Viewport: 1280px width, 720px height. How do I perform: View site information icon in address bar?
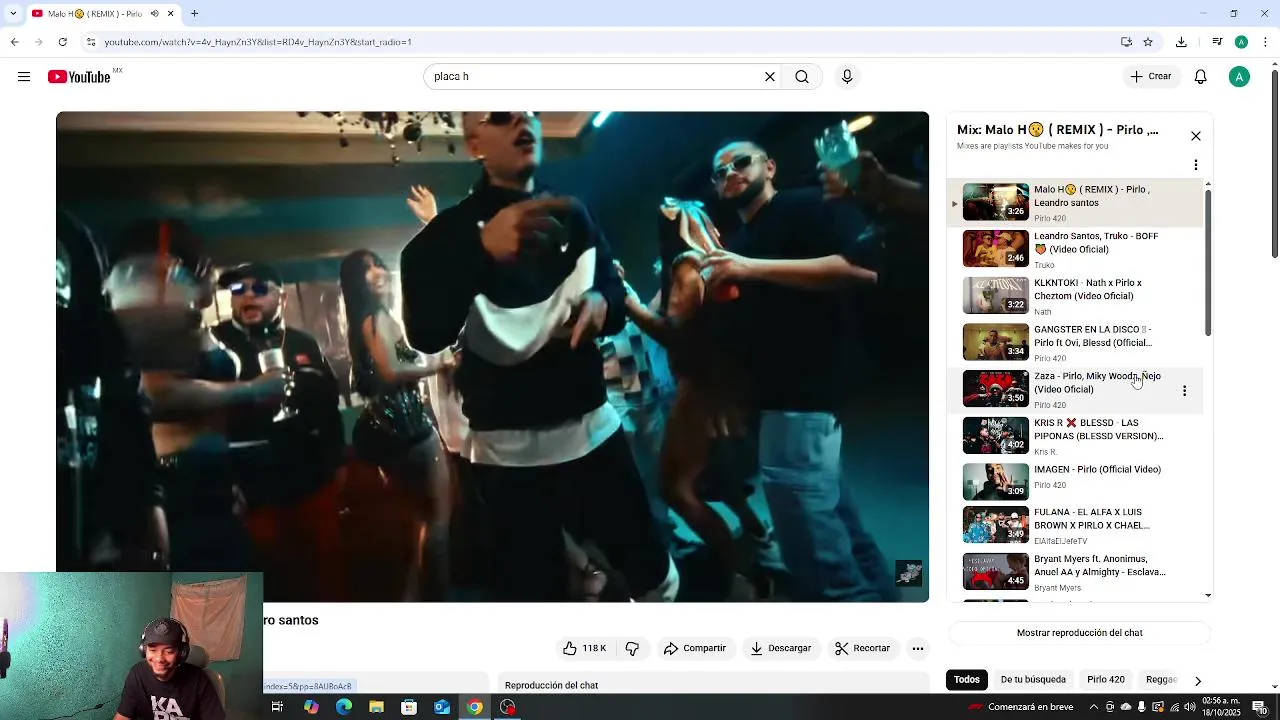(91, 42)
